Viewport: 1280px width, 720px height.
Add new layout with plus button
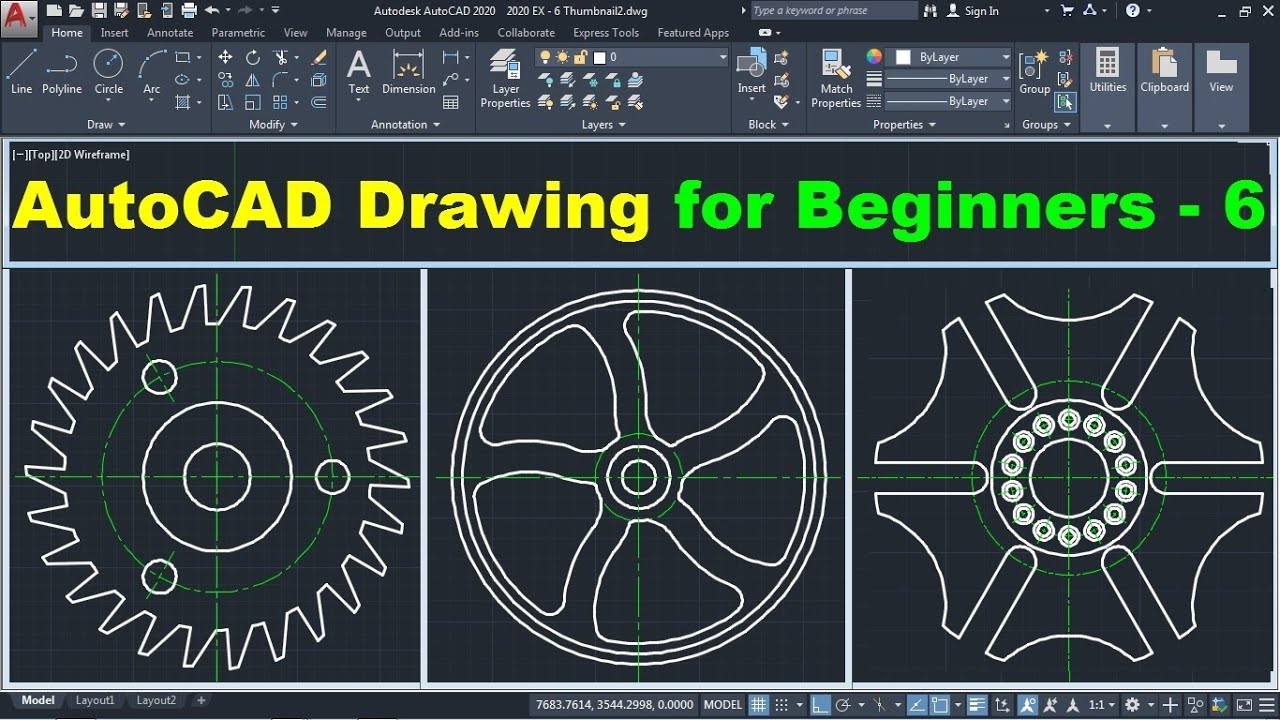pos(201,701)
